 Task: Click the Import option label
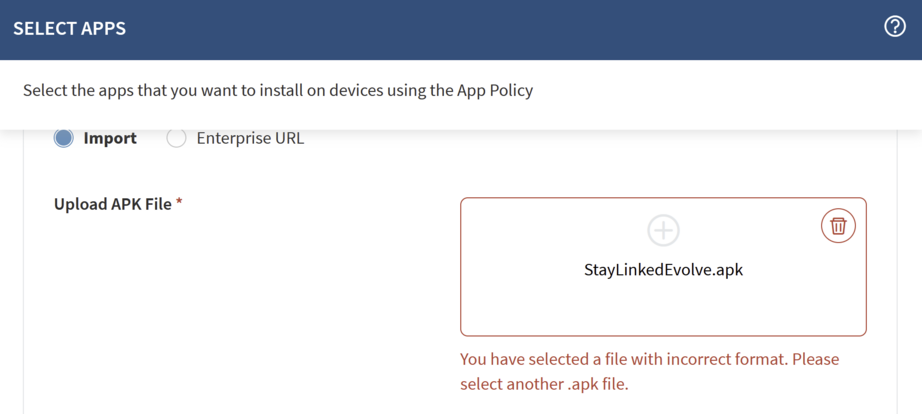(110, 138)
